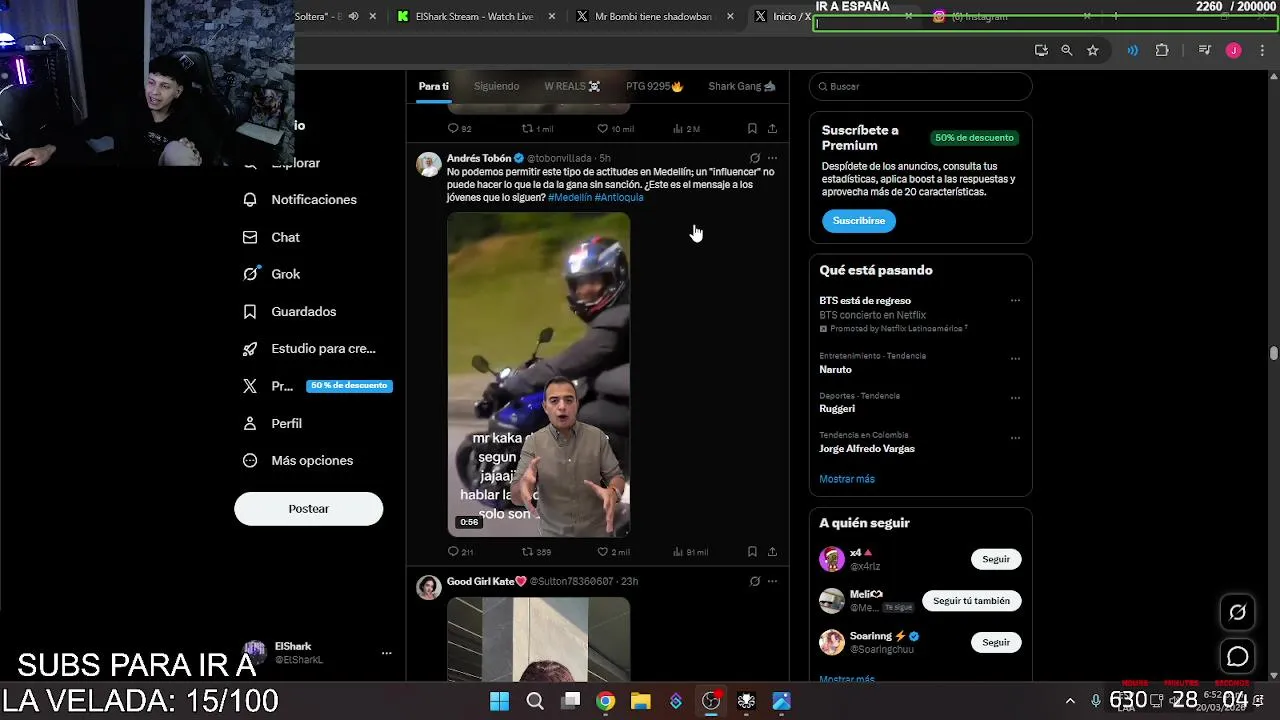
Task: Click the Postear button
Action: pyautogui.click(x=308, y=509)
